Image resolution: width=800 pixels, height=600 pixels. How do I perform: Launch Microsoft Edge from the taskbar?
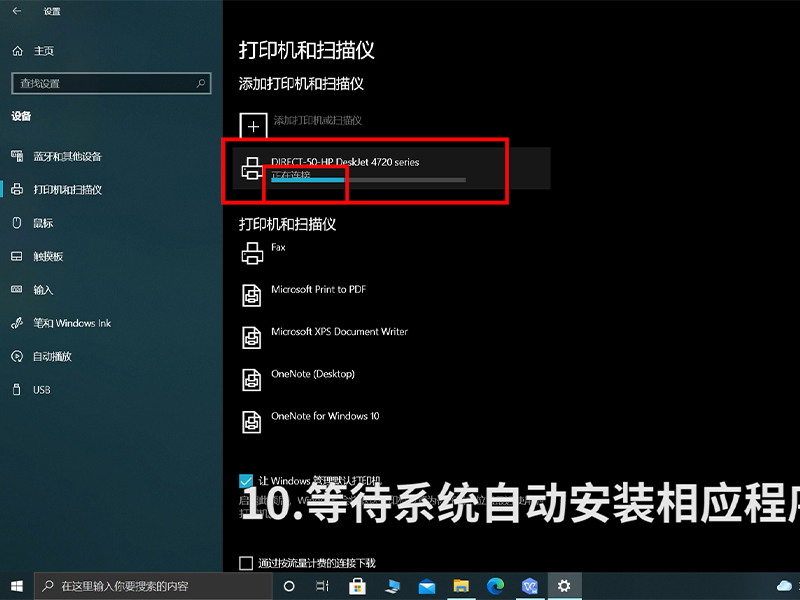click(495, 586)
